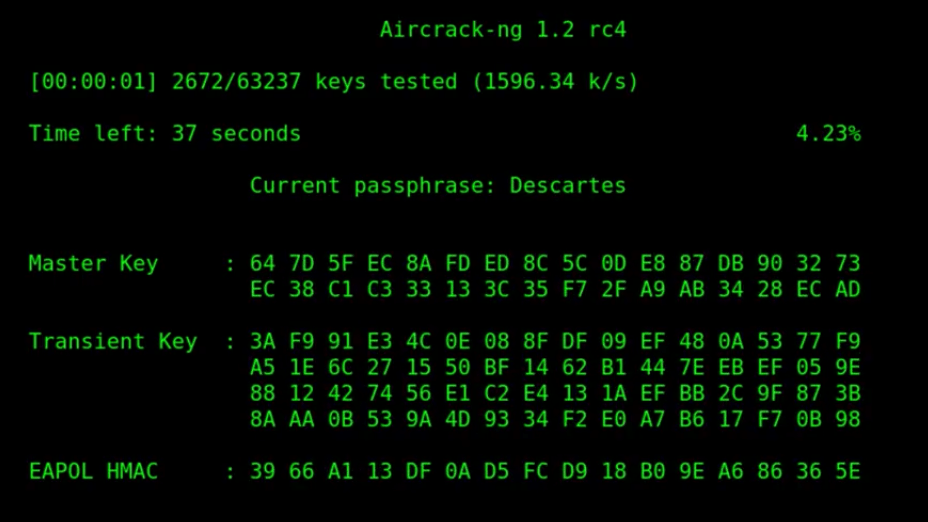The width and height of the screenshot is (928, 522).
Task: Click the Transient Key row starting with 88
Action: tap(554, 394)
